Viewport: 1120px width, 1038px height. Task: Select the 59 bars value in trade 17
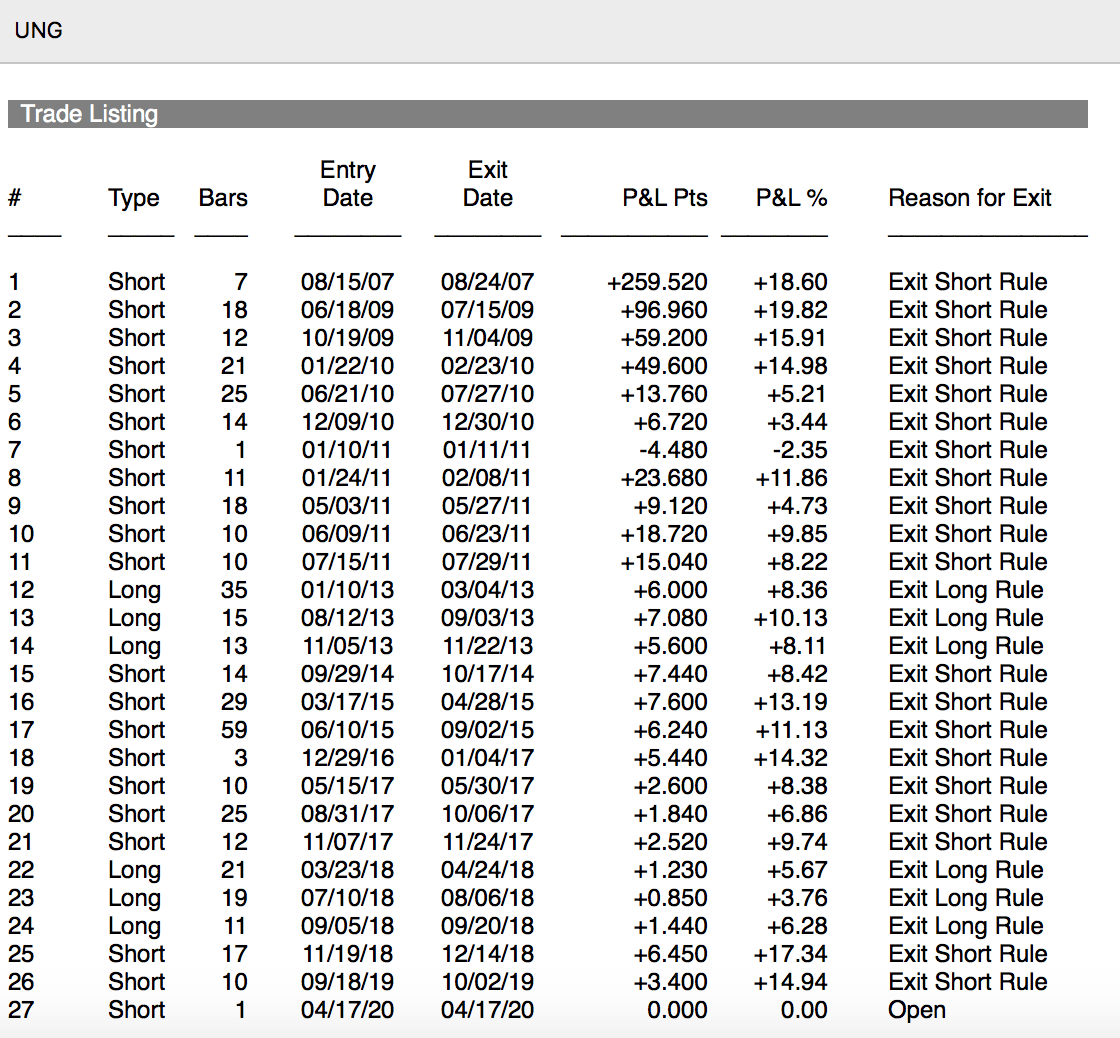click(233, 730)
